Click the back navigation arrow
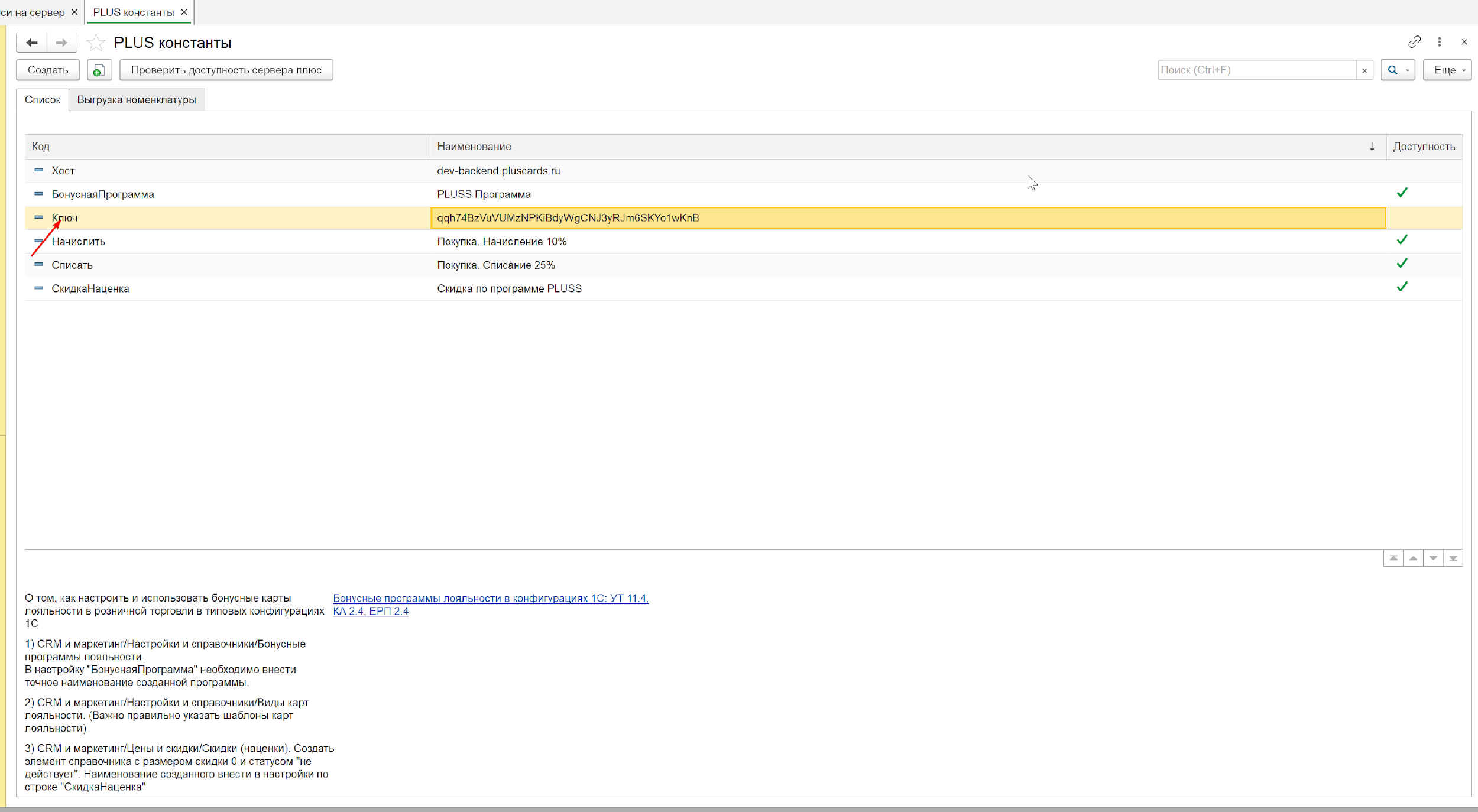The height and width of the screenshot is (812, 1478). [x=32, y=43]
